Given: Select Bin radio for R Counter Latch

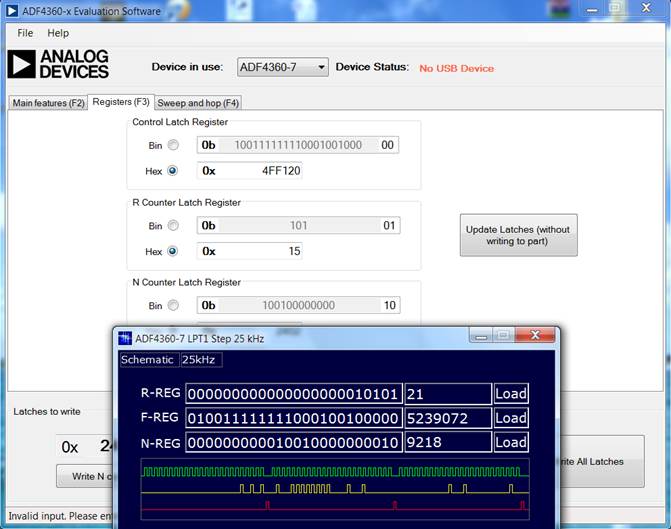Looking at the screenshot, I should click(x=173, y=225).
